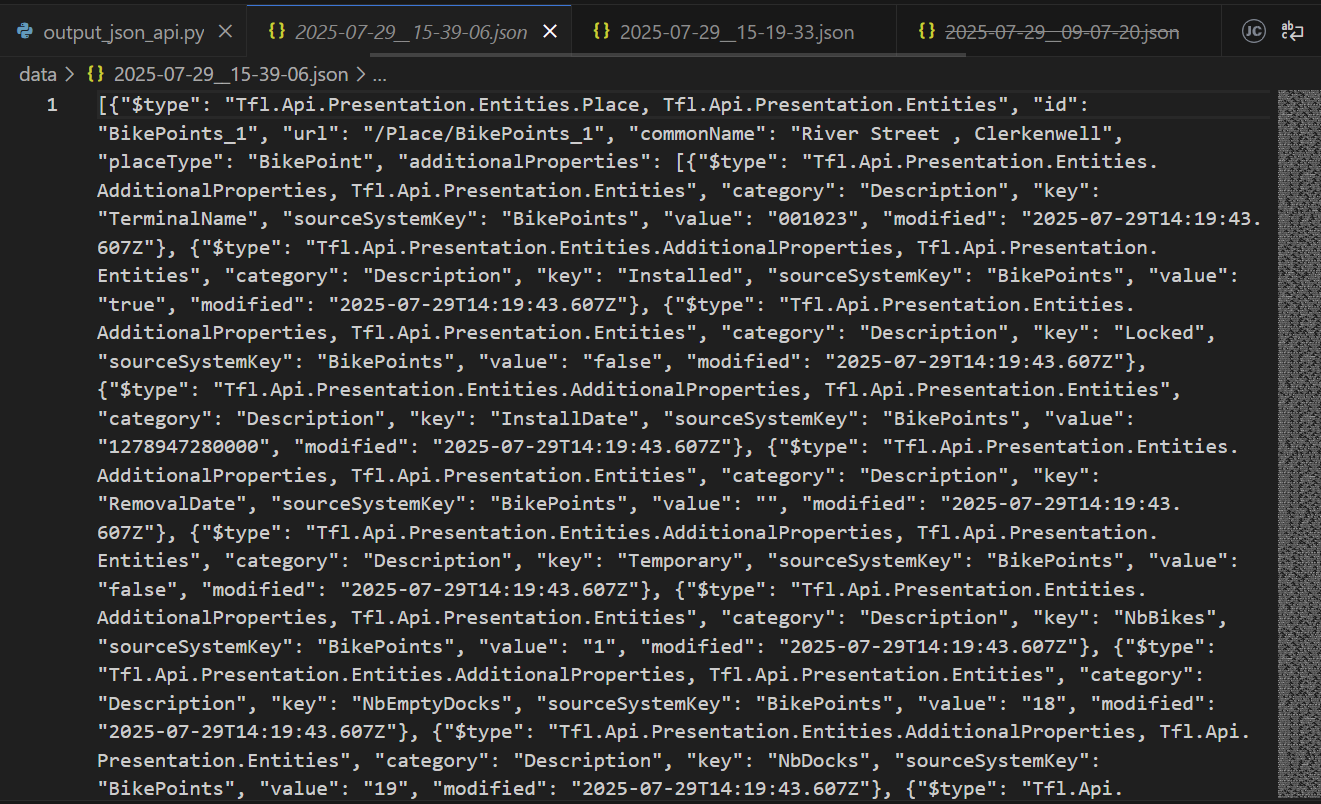Click the "commonName" key
Viewport: 1321px width, 804px height.
(x=696, y=134)
